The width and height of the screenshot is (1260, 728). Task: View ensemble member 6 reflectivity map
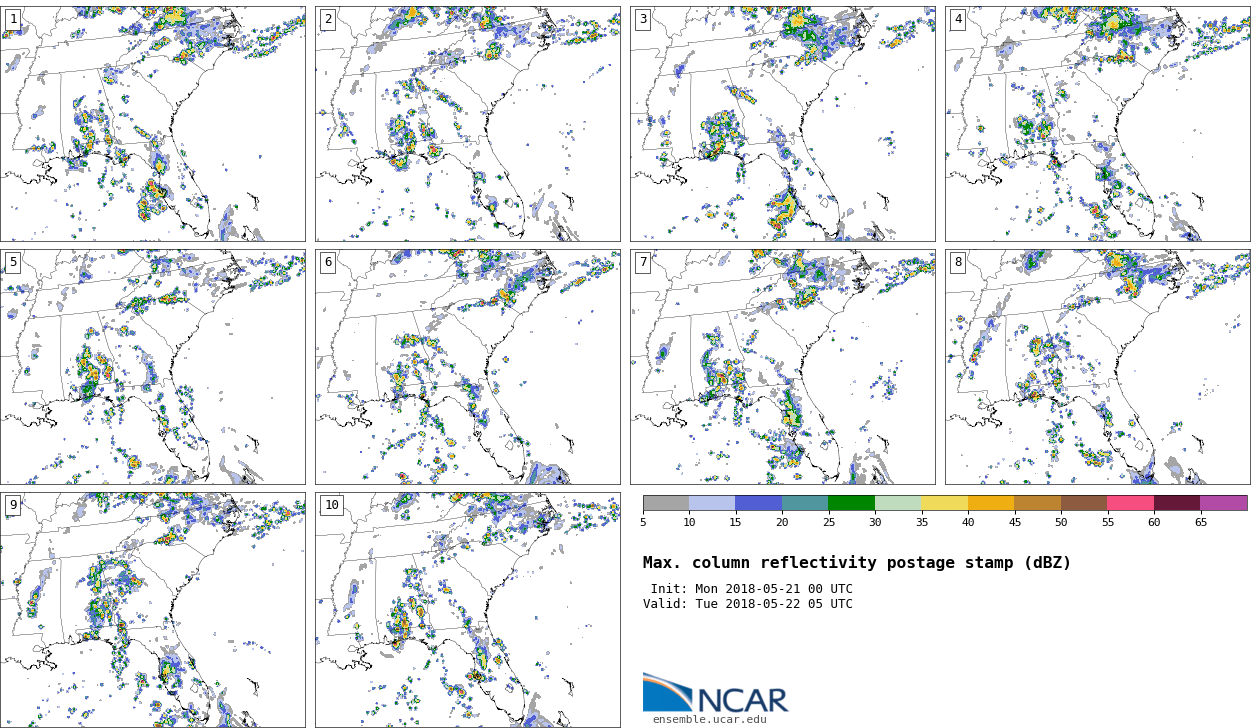468,367
